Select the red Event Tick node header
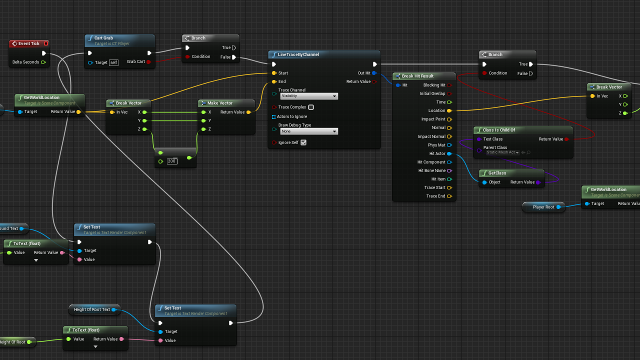Screen dimensions: 640x360 [29, 43]
